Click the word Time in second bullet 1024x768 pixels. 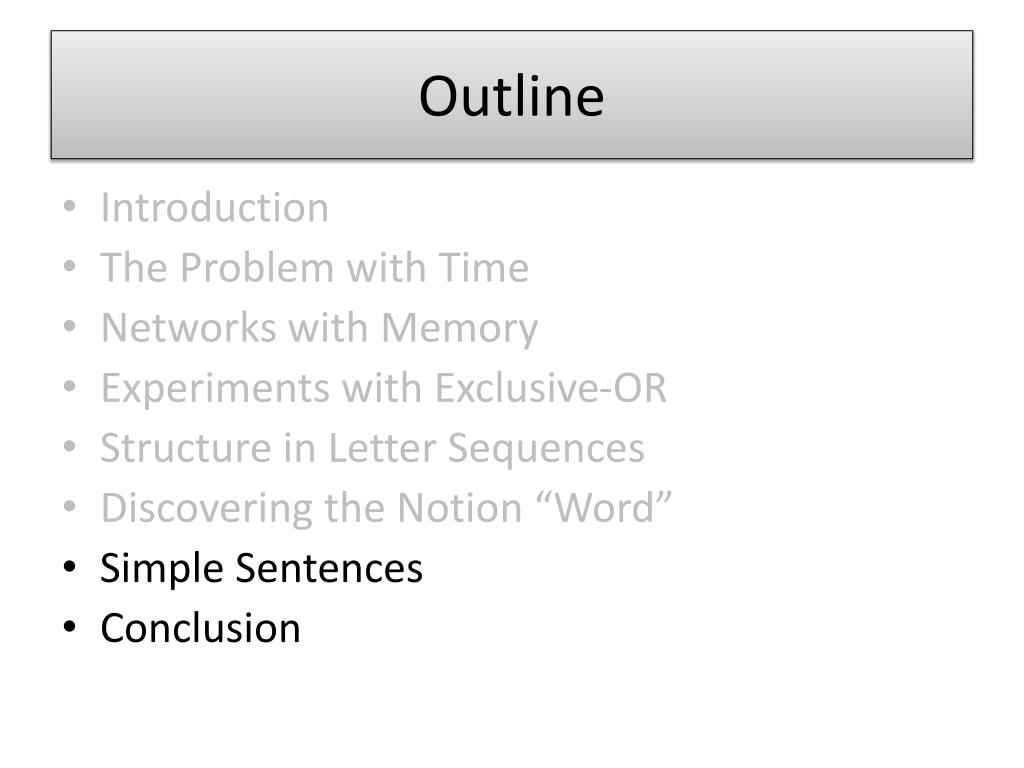(483, 268)
